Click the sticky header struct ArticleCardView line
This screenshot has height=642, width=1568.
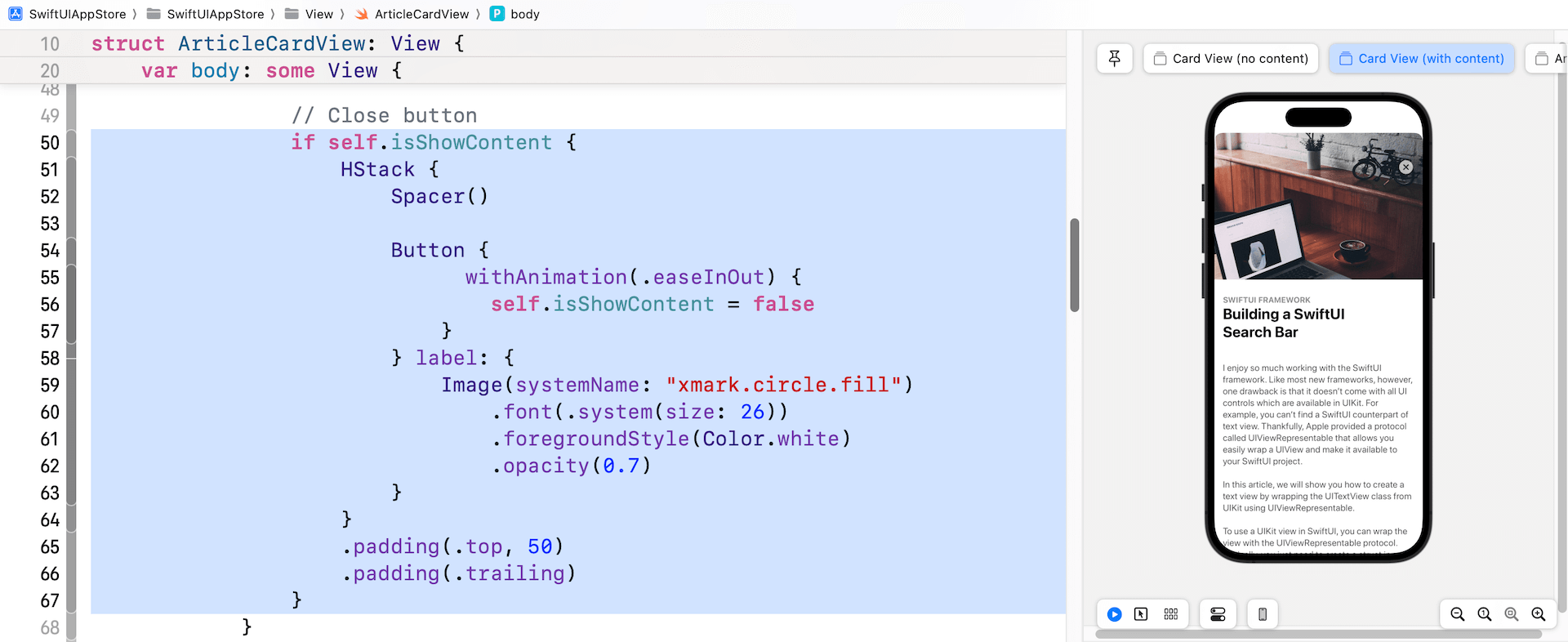point(532,43)
